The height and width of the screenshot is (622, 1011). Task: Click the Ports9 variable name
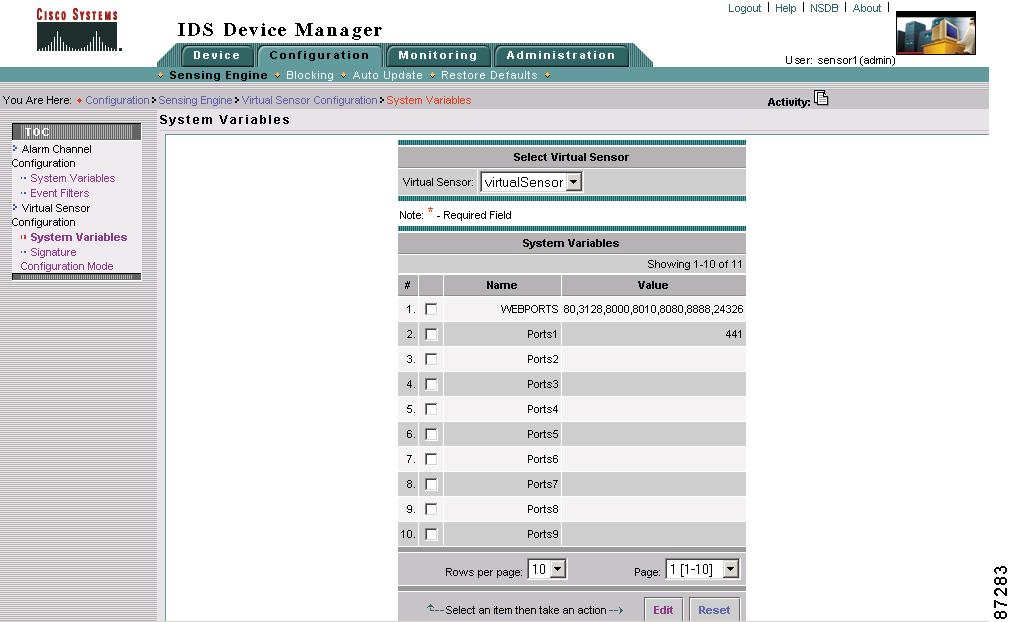[542, 534]
